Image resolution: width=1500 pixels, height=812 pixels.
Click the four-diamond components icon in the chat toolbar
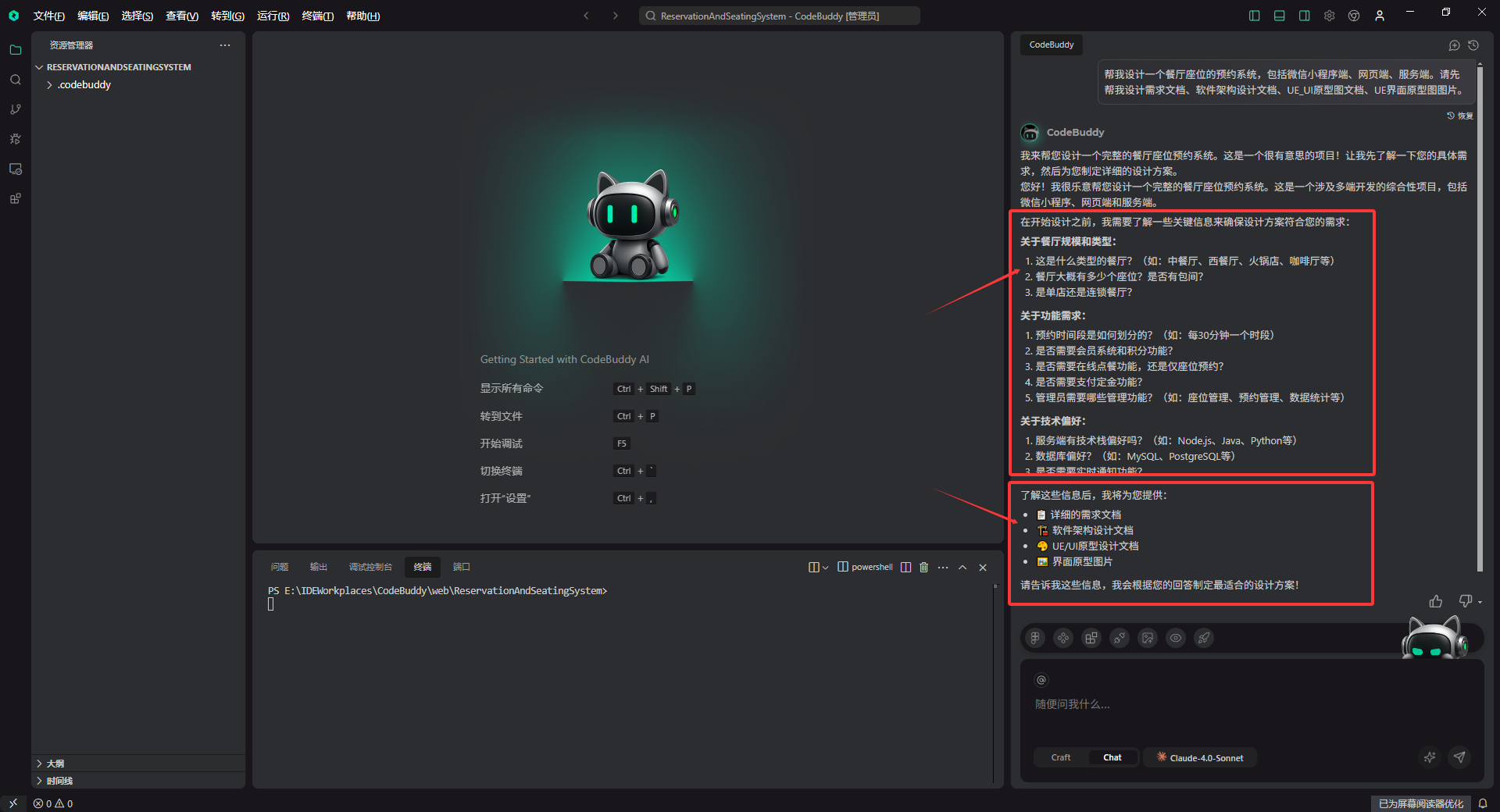[1063, 638]
